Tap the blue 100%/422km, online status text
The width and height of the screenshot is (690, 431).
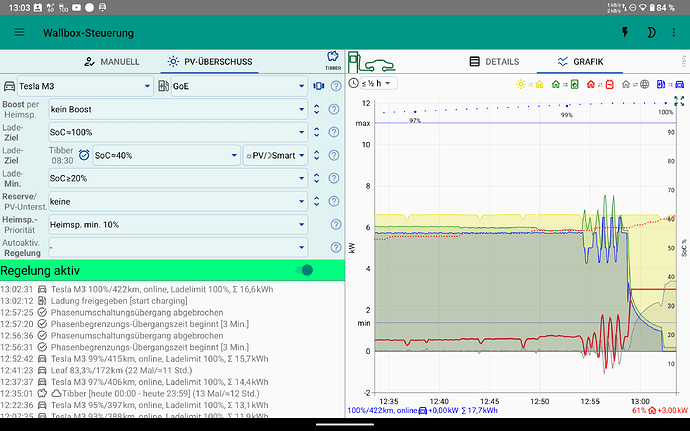pyautogui.click(x=382, y=410)
